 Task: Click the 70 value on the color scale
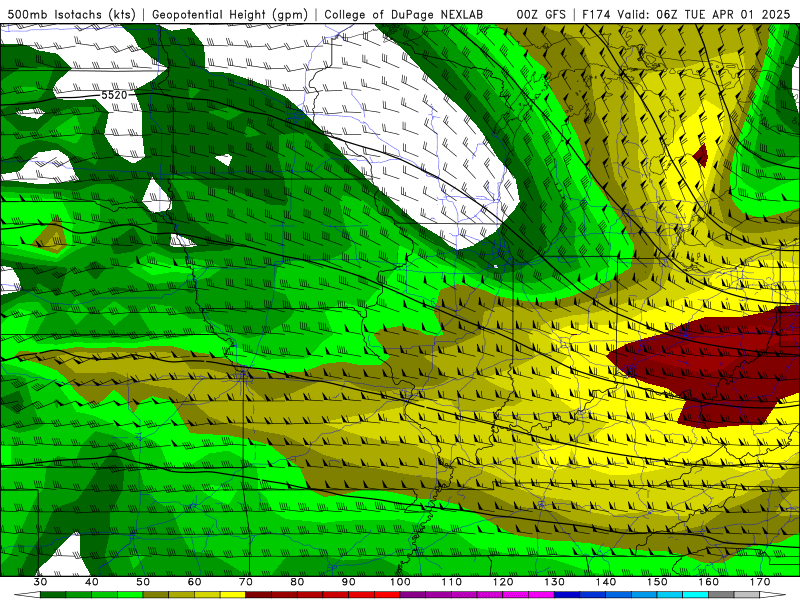pyautogui.click(x=246, y=582)
